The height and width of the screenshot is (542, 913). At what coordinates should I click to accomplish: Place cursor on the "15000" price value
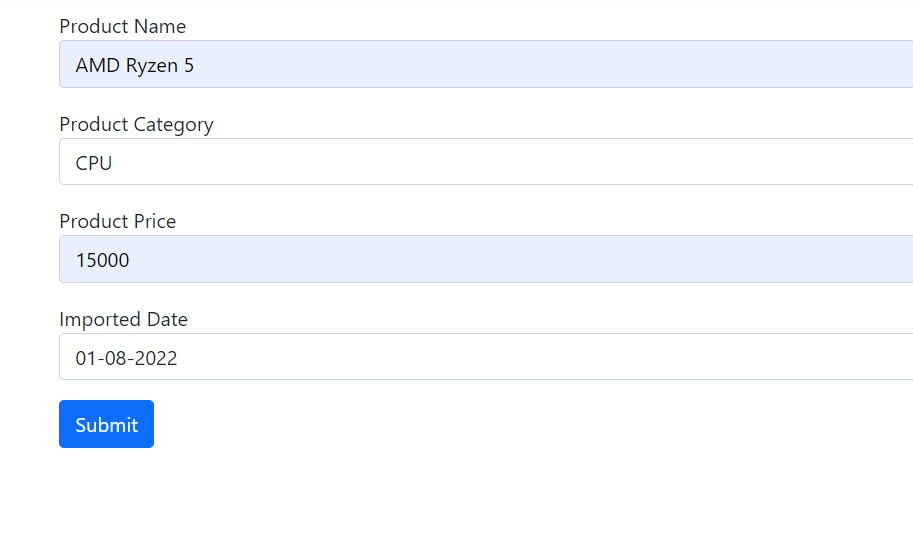pyautogui.click(x=102, y=261)
